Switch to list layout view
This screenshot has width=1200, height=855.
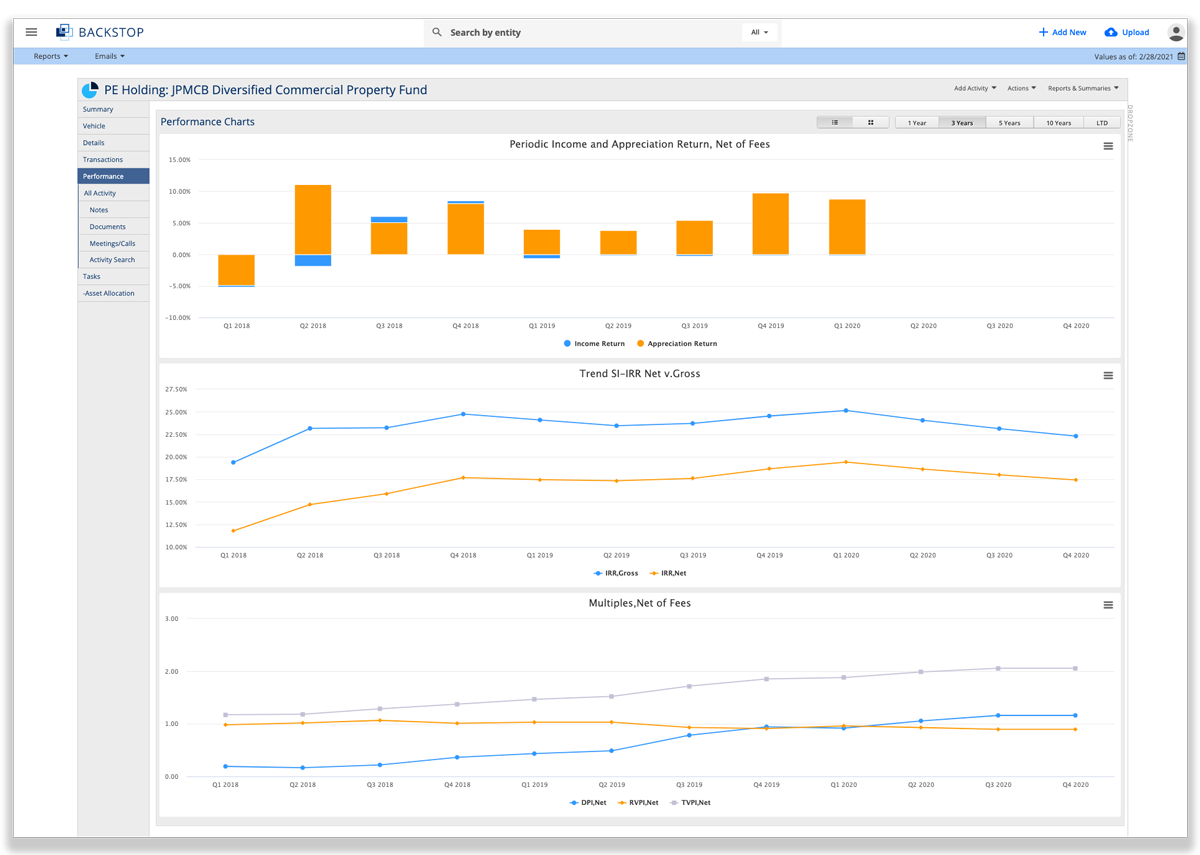(835, 122)
